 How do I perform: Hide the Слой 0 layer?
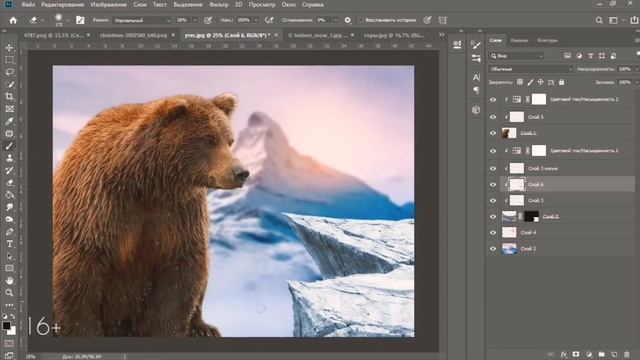point(493,216)
